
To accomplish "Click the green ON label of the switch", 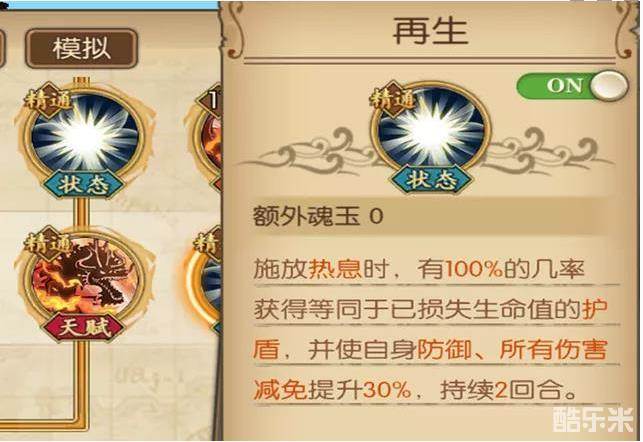I will (564, 86).
